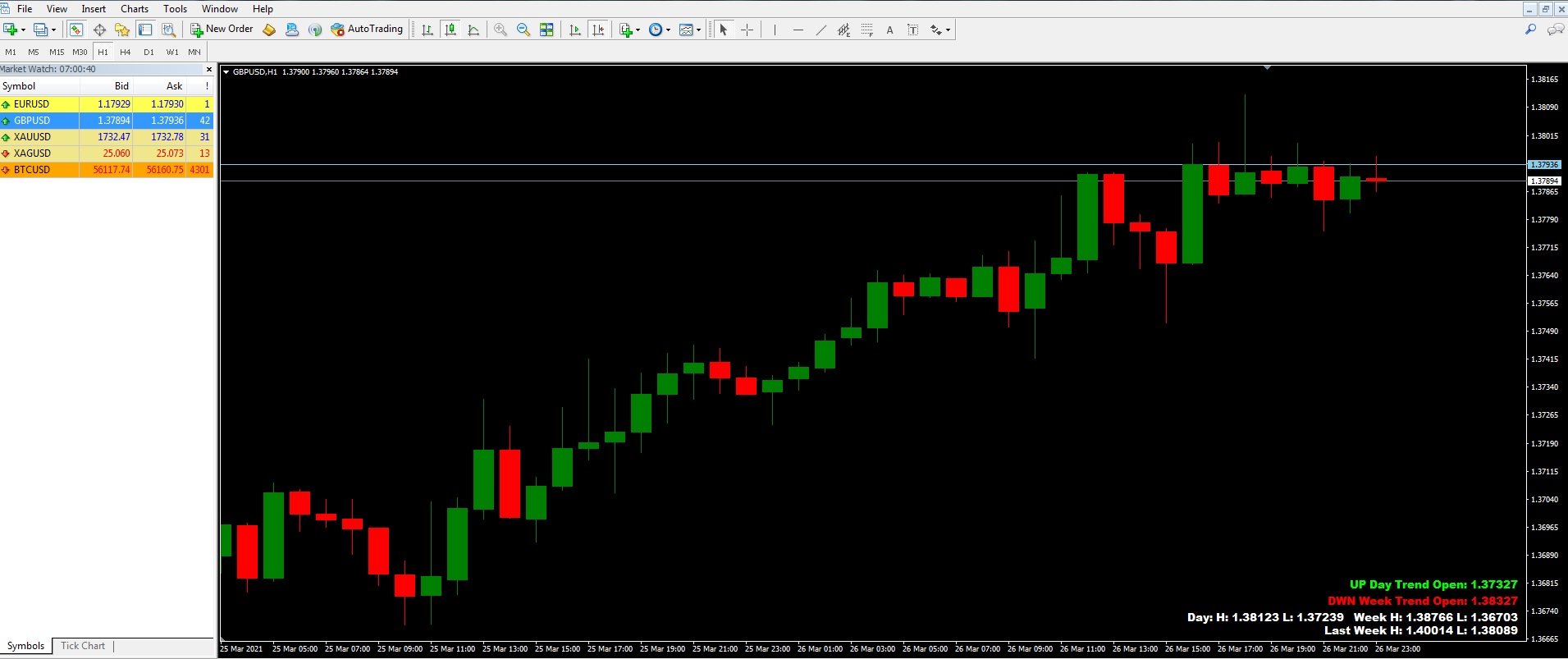Select the Symbols tab in Market Watch

click(26, 646)
